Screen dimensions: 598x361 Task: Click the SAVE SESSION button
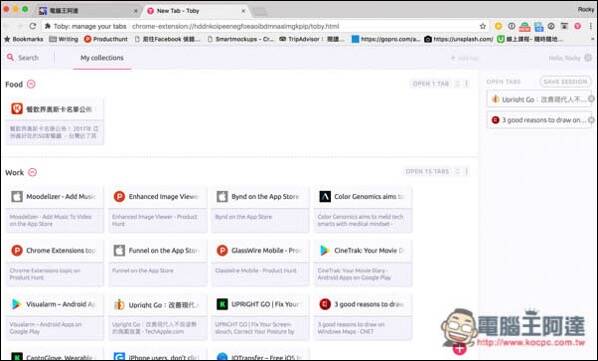tap(565, 82)
